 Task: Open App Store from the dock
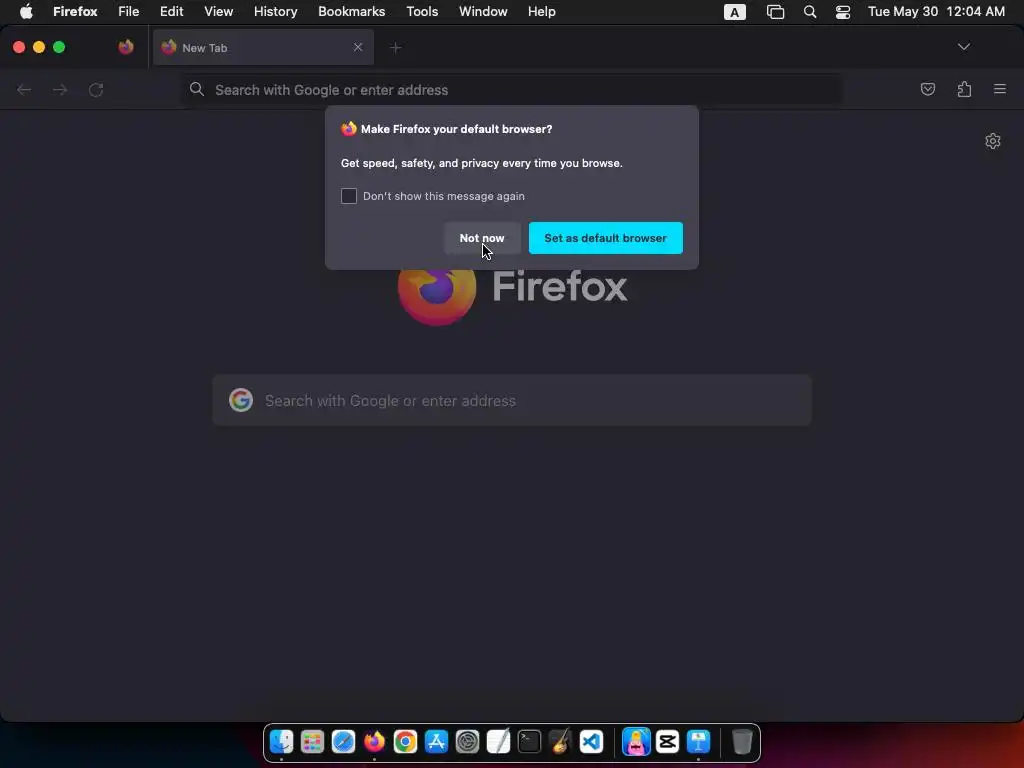(436, 742)
